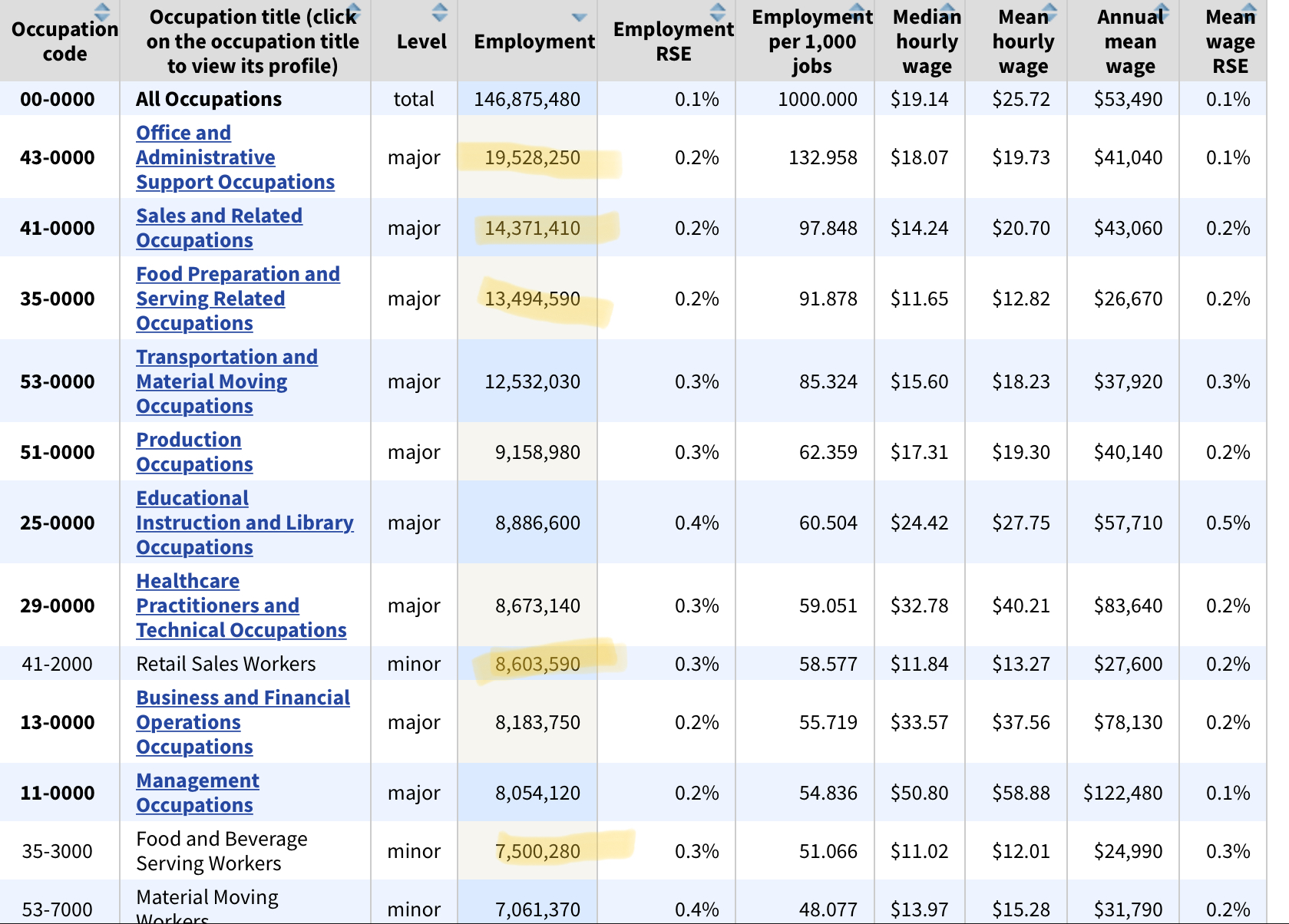Sort by Employment RSE column arrows

717,12
